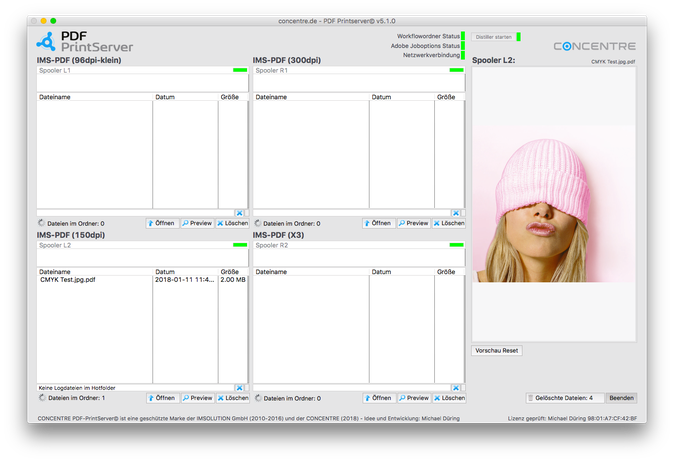Click the 'Lizenz geprüft: Michael Düring' status text
The width and height of the screenshot is (674, 462).
pyautogui.click(x=572, y=418)
